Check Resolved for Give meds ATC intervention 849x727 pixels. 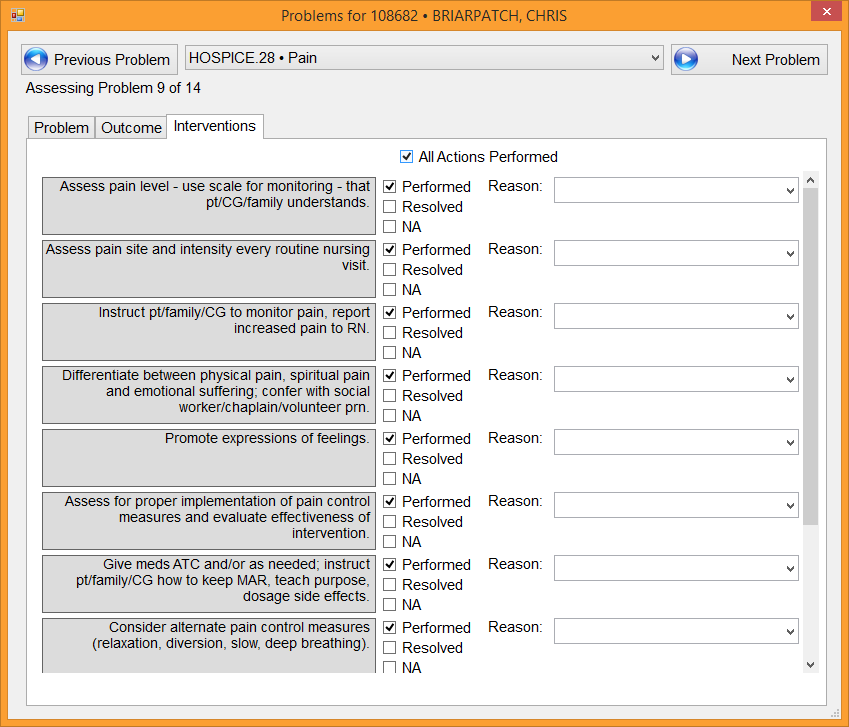coord(390,585)
